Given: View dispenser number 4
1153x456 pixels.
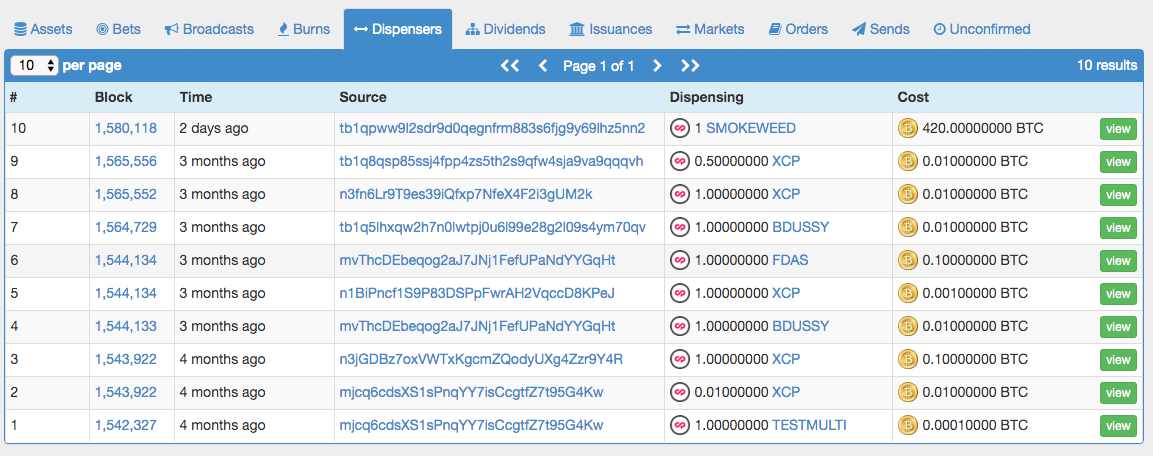Looking at the screenshot, I should point(1118,327).
